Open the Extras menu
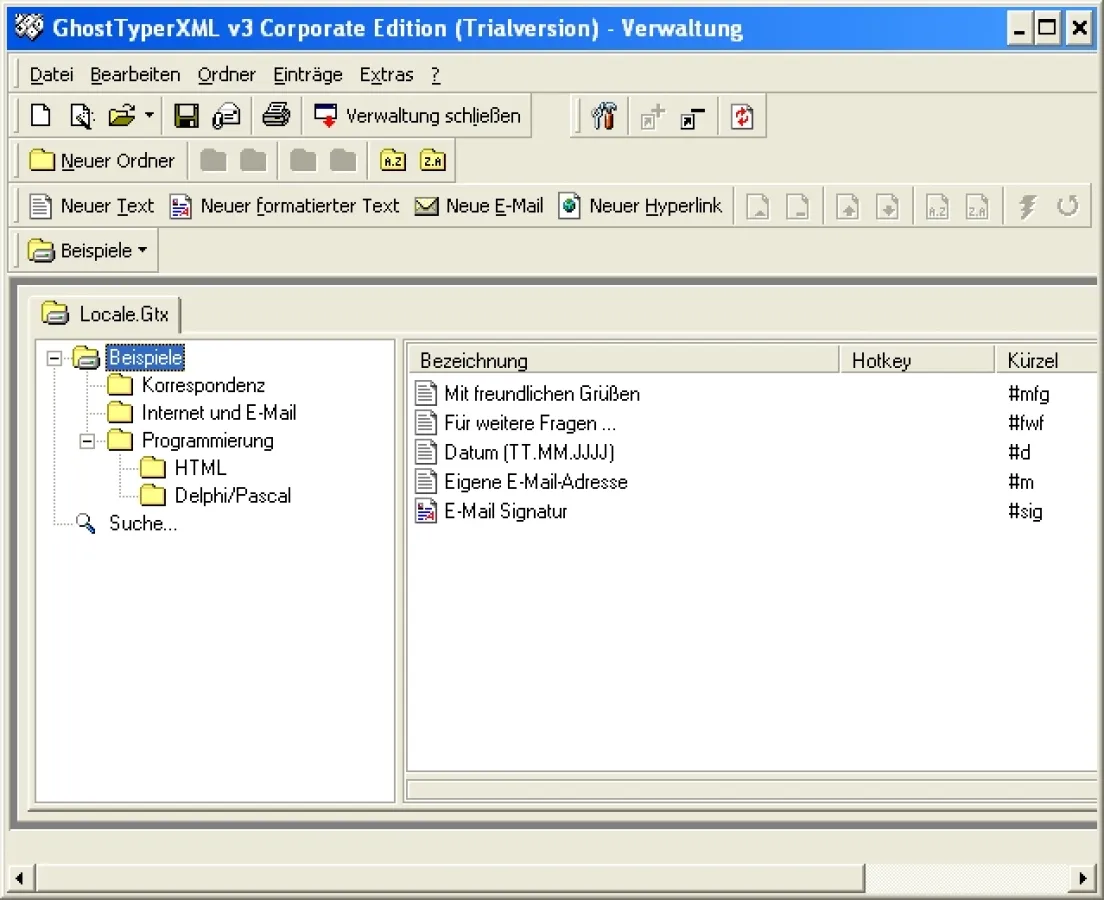1104x900 pixels. point(386,75)
